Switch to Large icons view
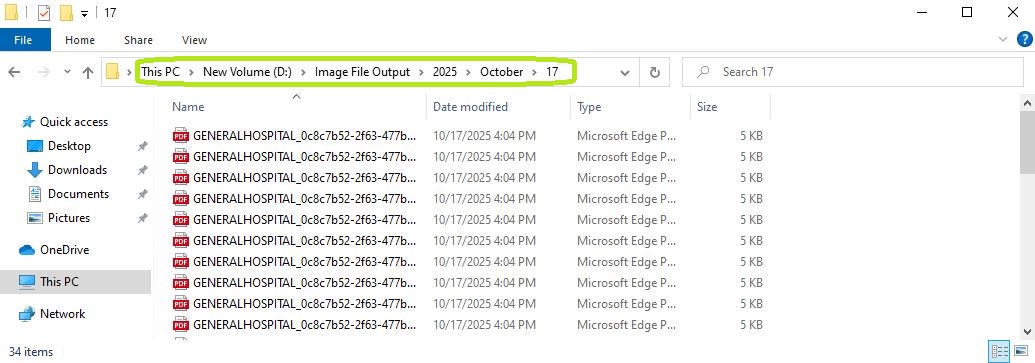Screen dimensions: 1035x363 (1020, 351)
